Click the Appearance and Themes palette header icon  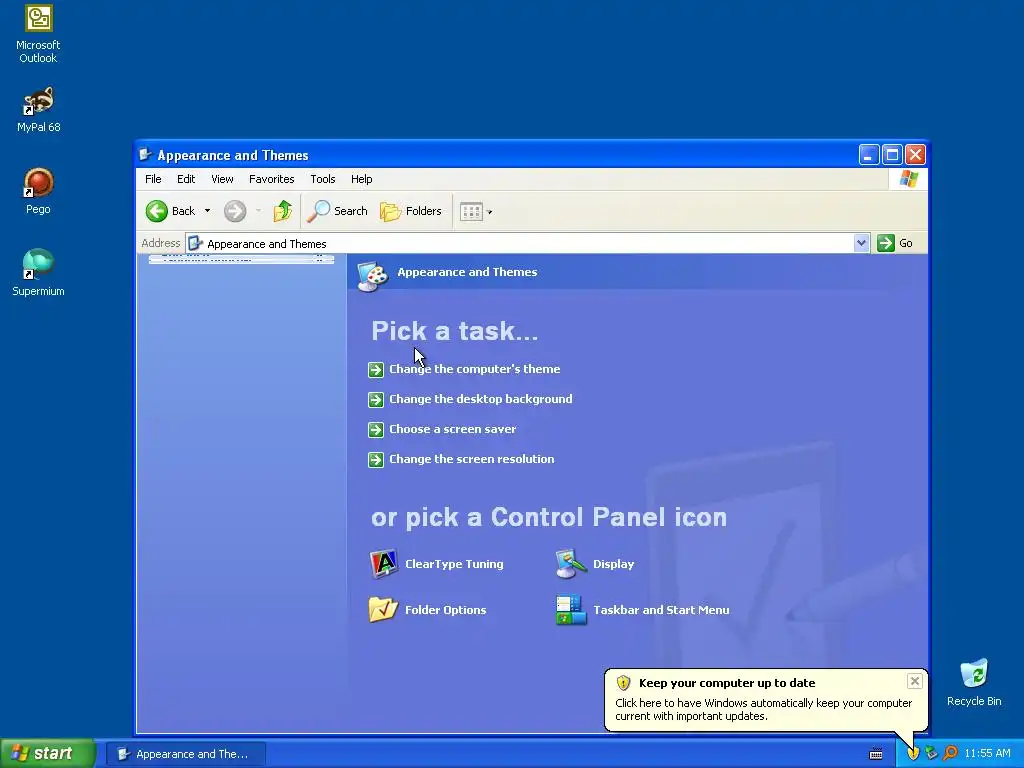pyautogui.click(x=373, y=276)
